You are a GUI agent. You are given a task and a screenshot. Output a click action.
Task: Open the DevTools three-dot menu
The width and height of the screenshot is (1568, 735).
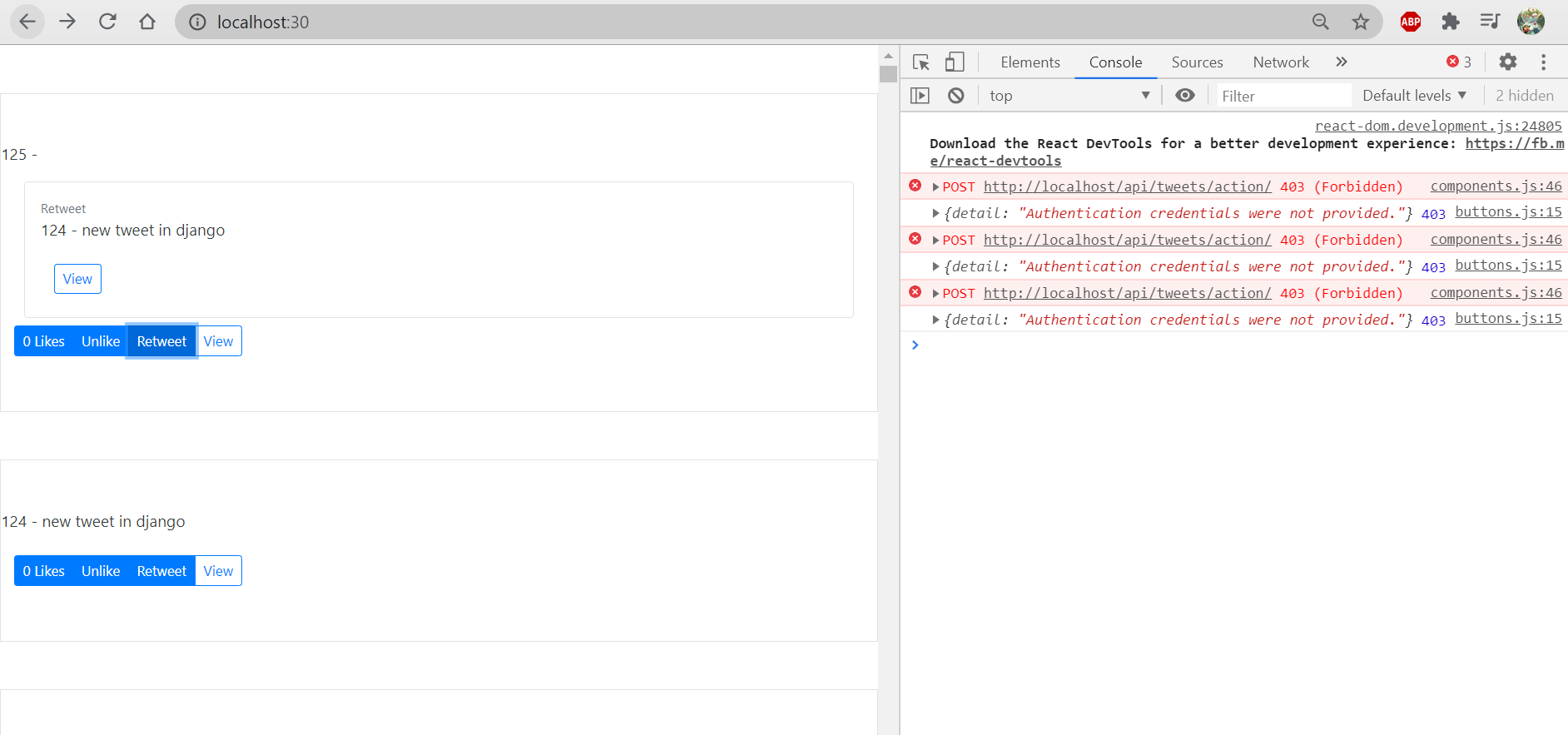1543,62
